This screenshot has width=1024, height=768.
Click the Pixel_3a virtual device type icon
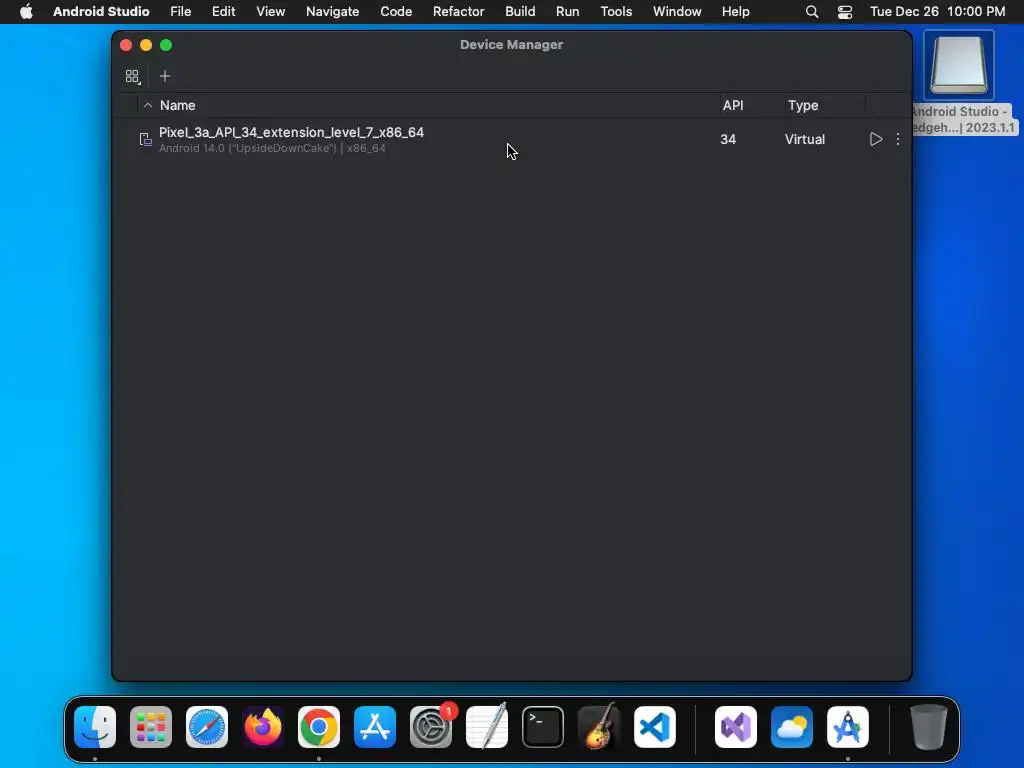click(x=146, y=139)
